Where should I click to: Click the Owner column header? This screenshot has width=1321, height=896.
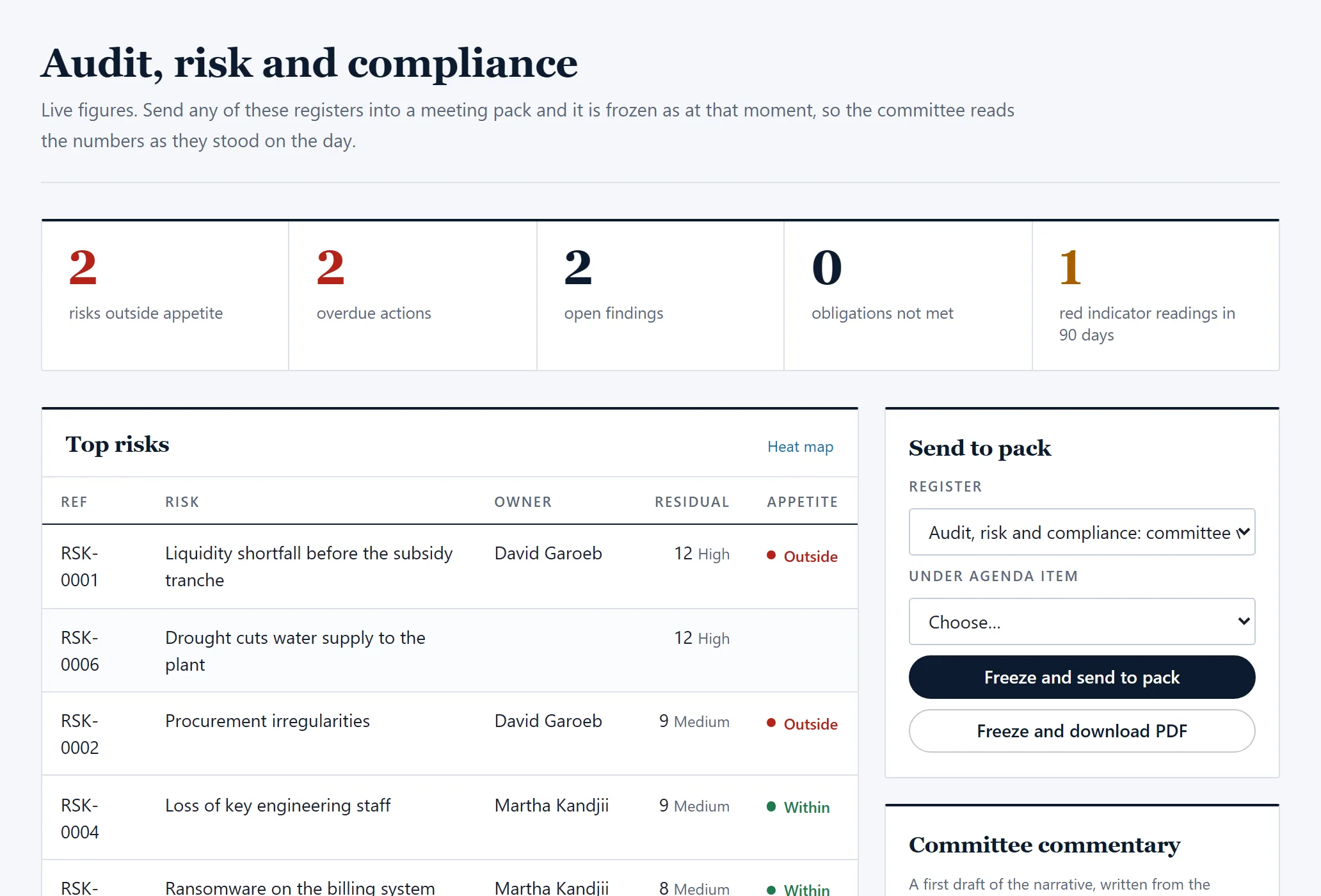tap(523, 502)
